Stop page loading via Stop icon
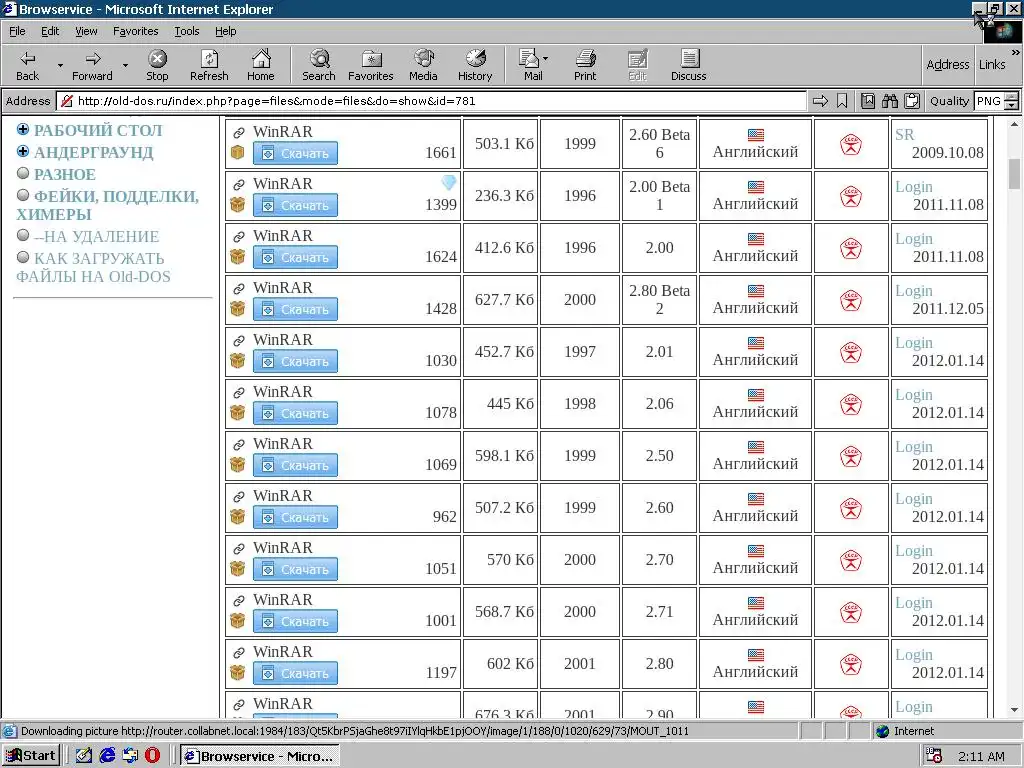The image size is (1024, 768). [157, 65]
